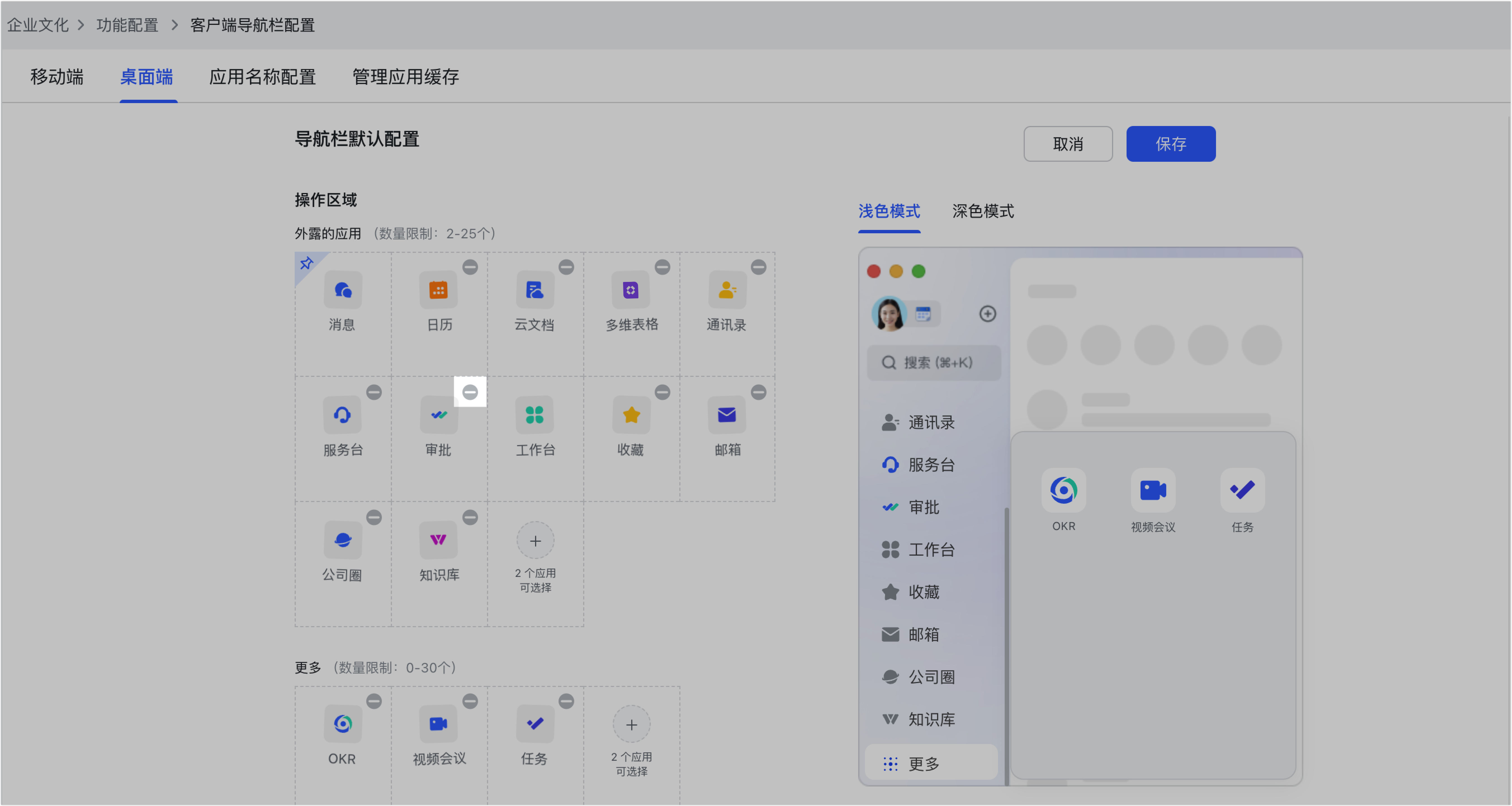
Task: Click the 任务 icon in 更多 section
Action: pos(535,724)
